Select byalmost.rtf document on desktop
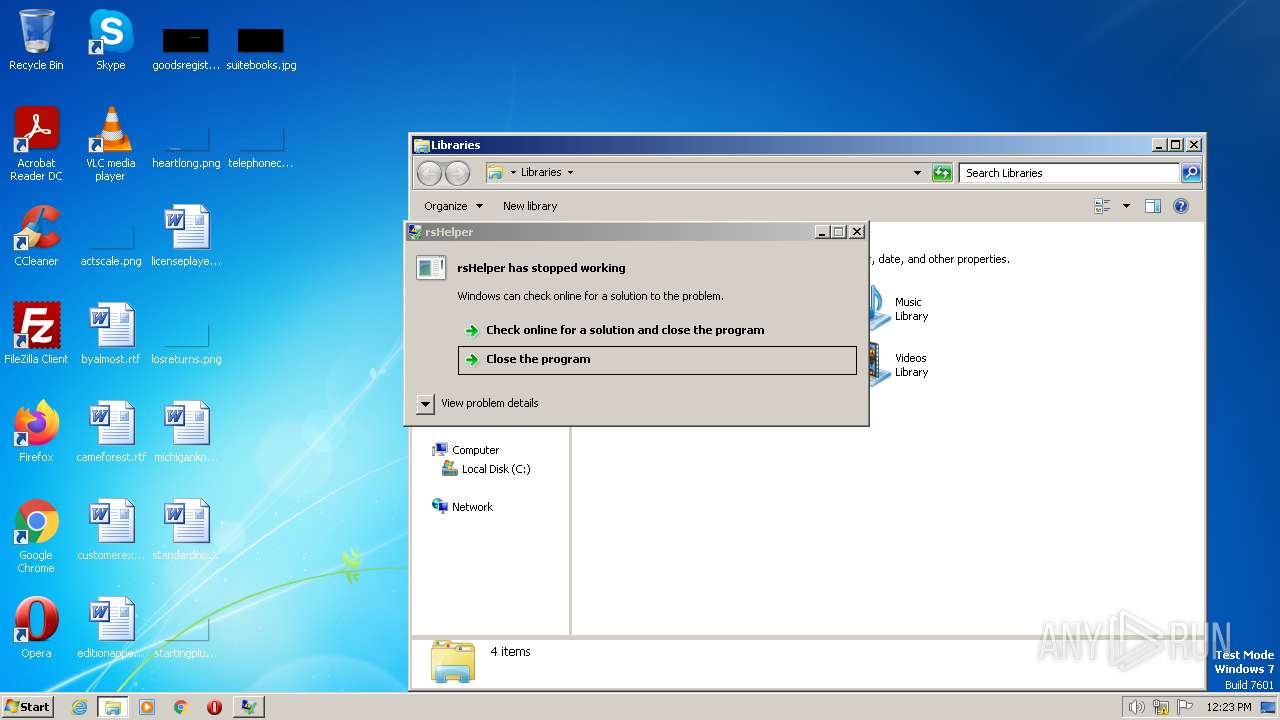This screenshot has height=720, width=1280. point(111,334)
